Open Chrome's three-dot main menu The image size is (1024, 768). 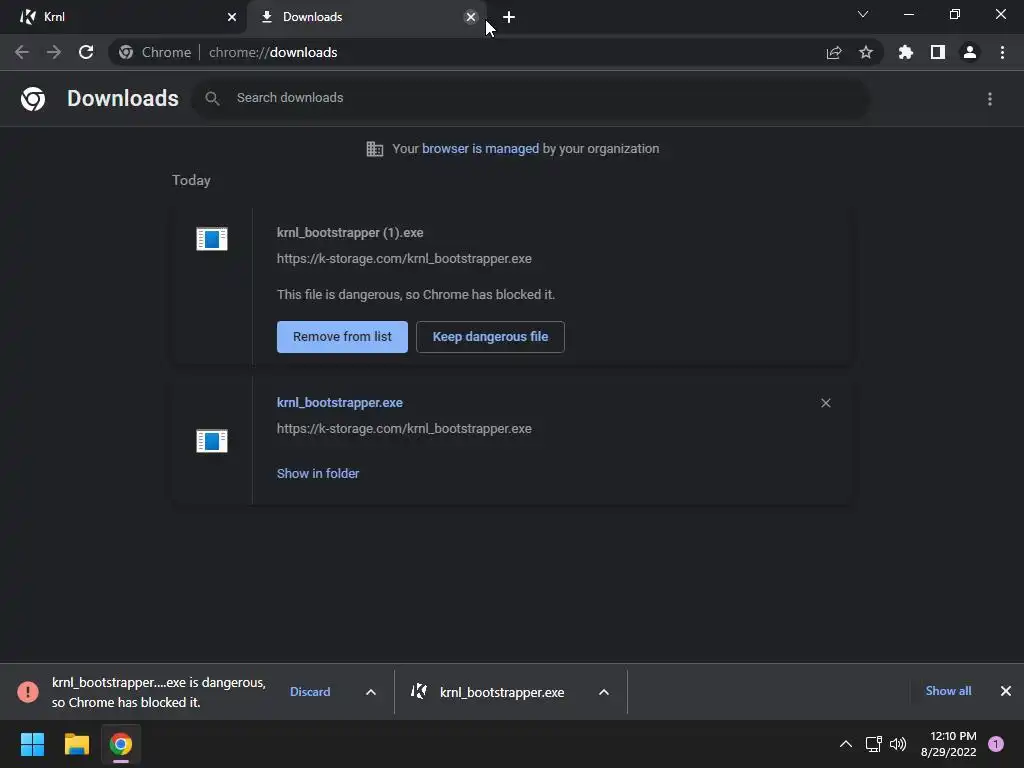[x=1002, y=52]
